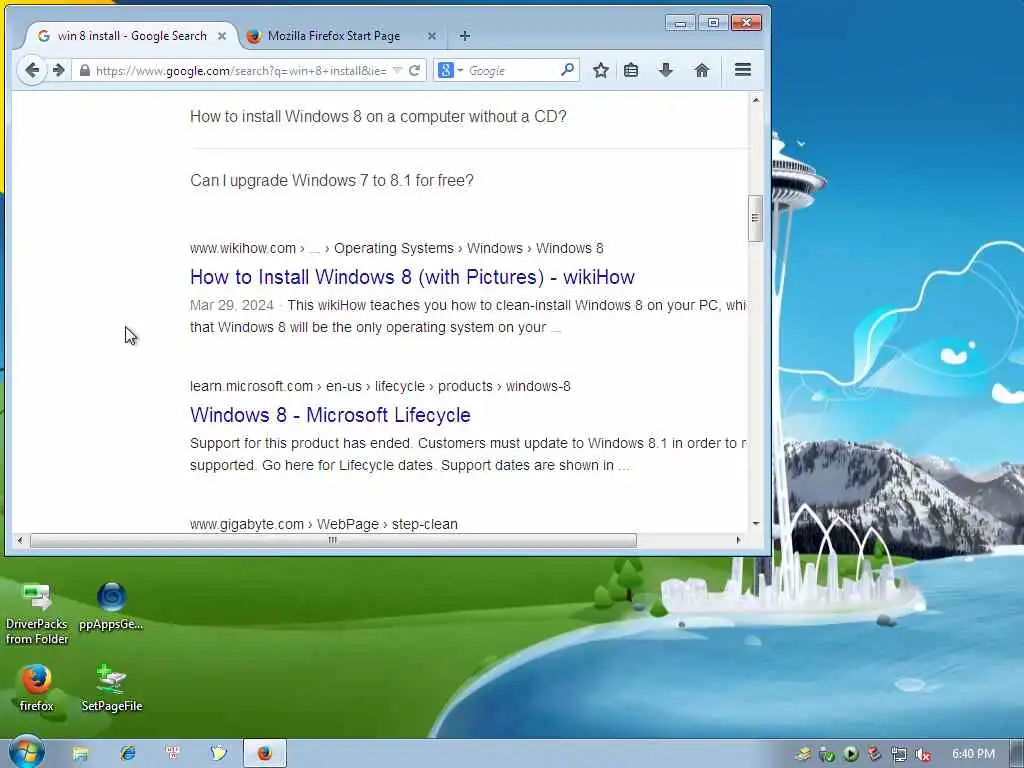The image size is (1024, 768).
Task: Select the SetPageFile desktop icon
Action: point(111,688)
